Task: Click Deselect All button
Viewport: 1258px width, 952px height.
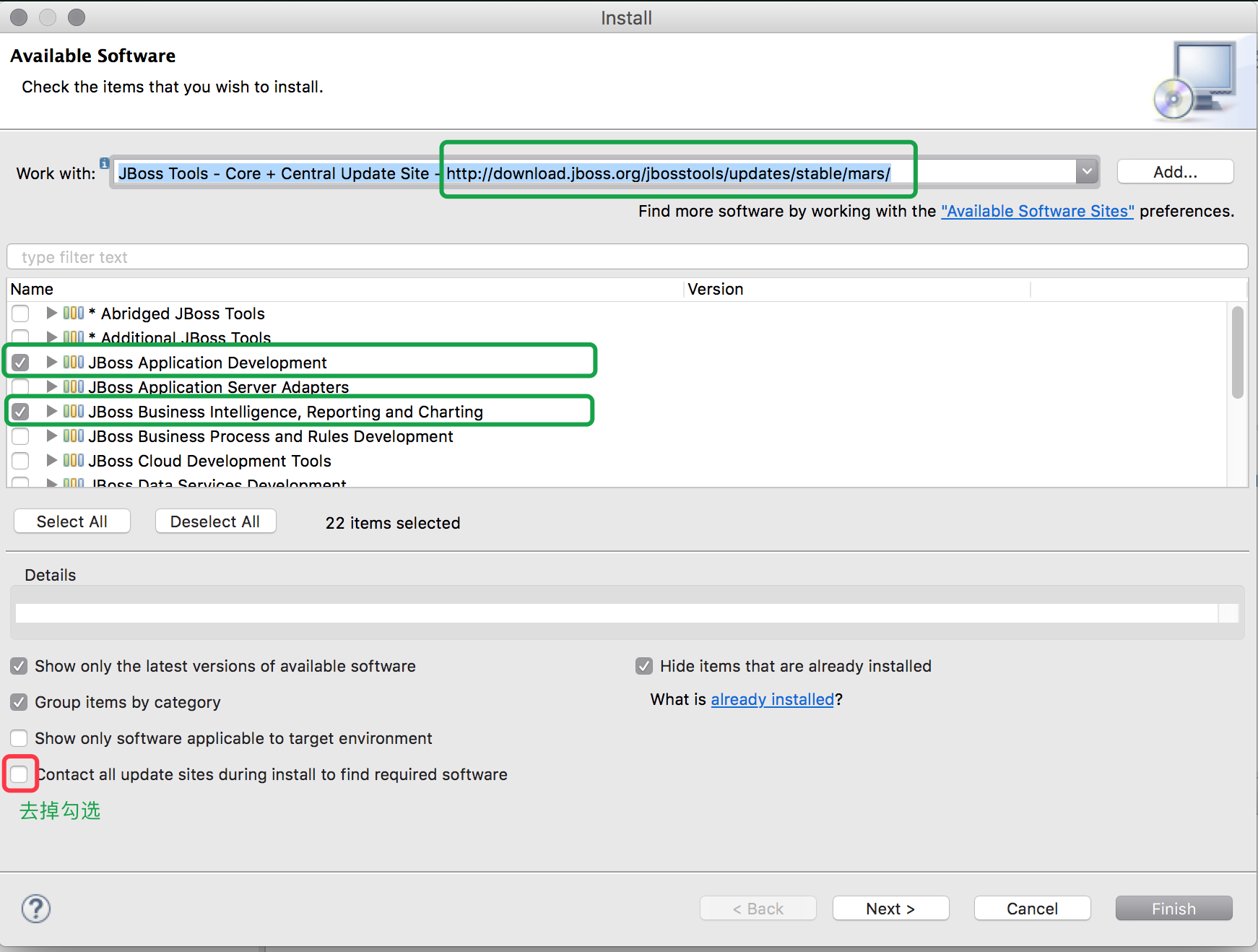Action: (215, 522)
